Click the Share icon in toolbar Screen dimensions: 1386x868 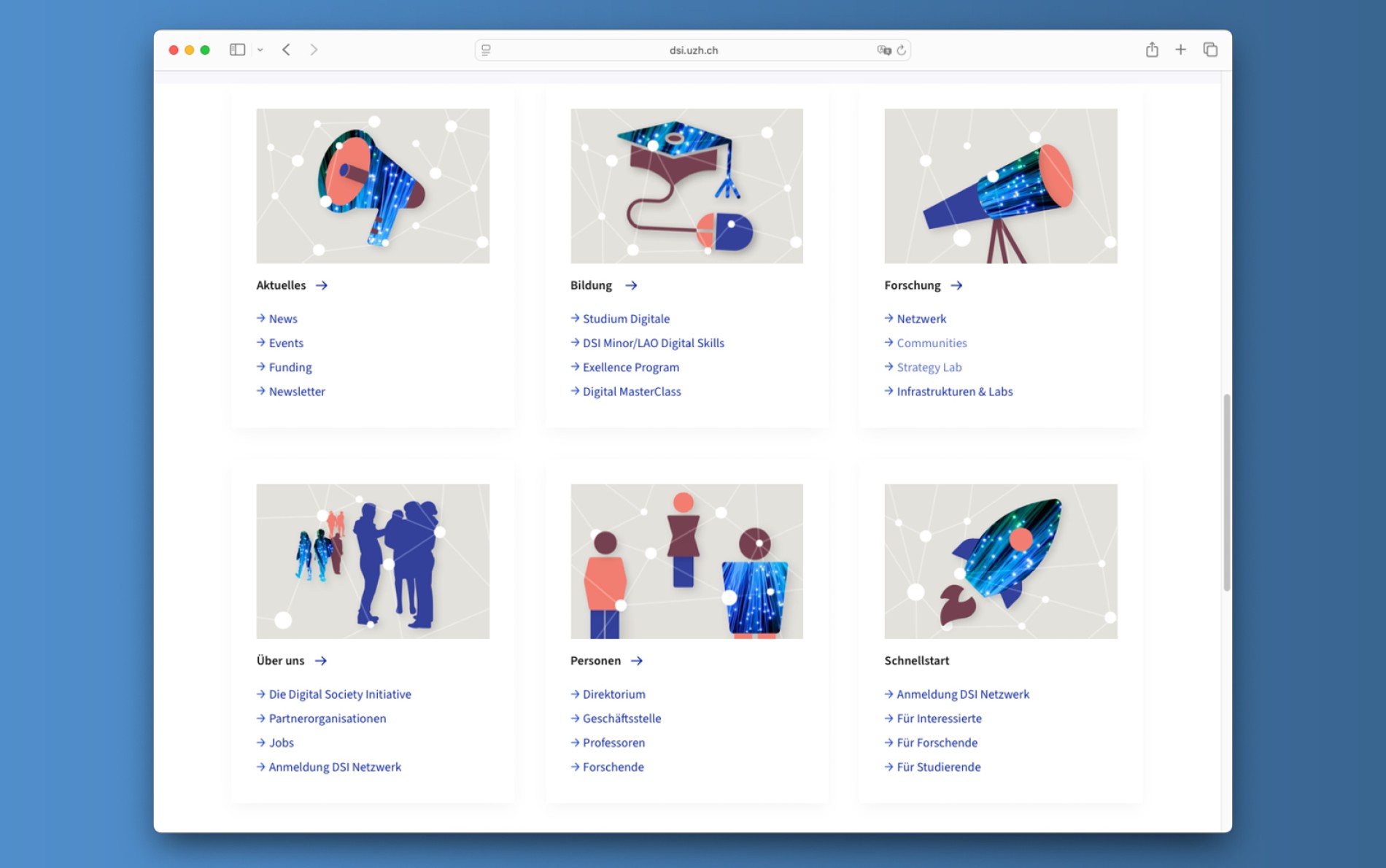pyautogui.click(x=1152, y=50)
